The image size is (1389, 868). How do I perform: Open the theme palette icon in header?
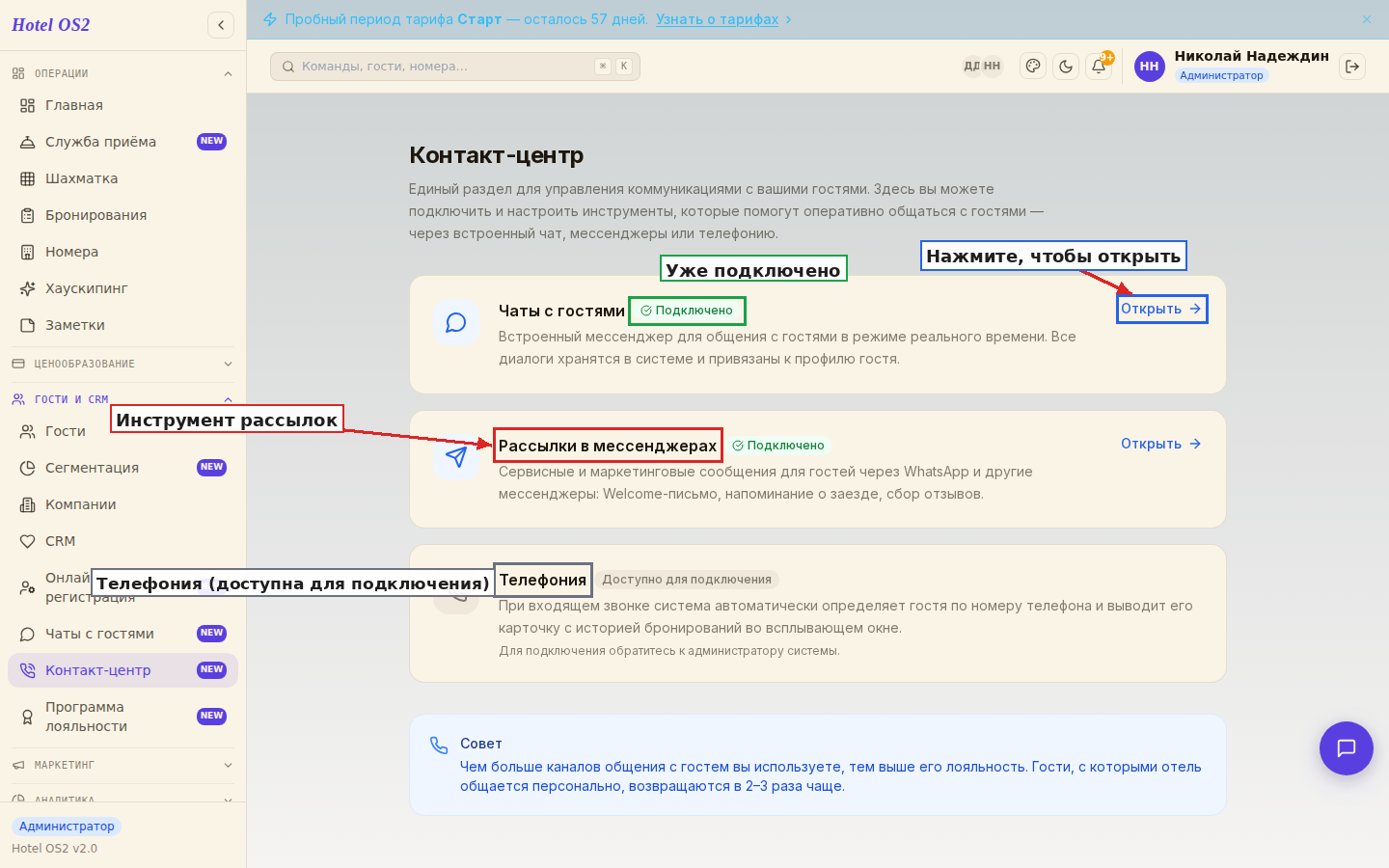tap(1033, 67)
